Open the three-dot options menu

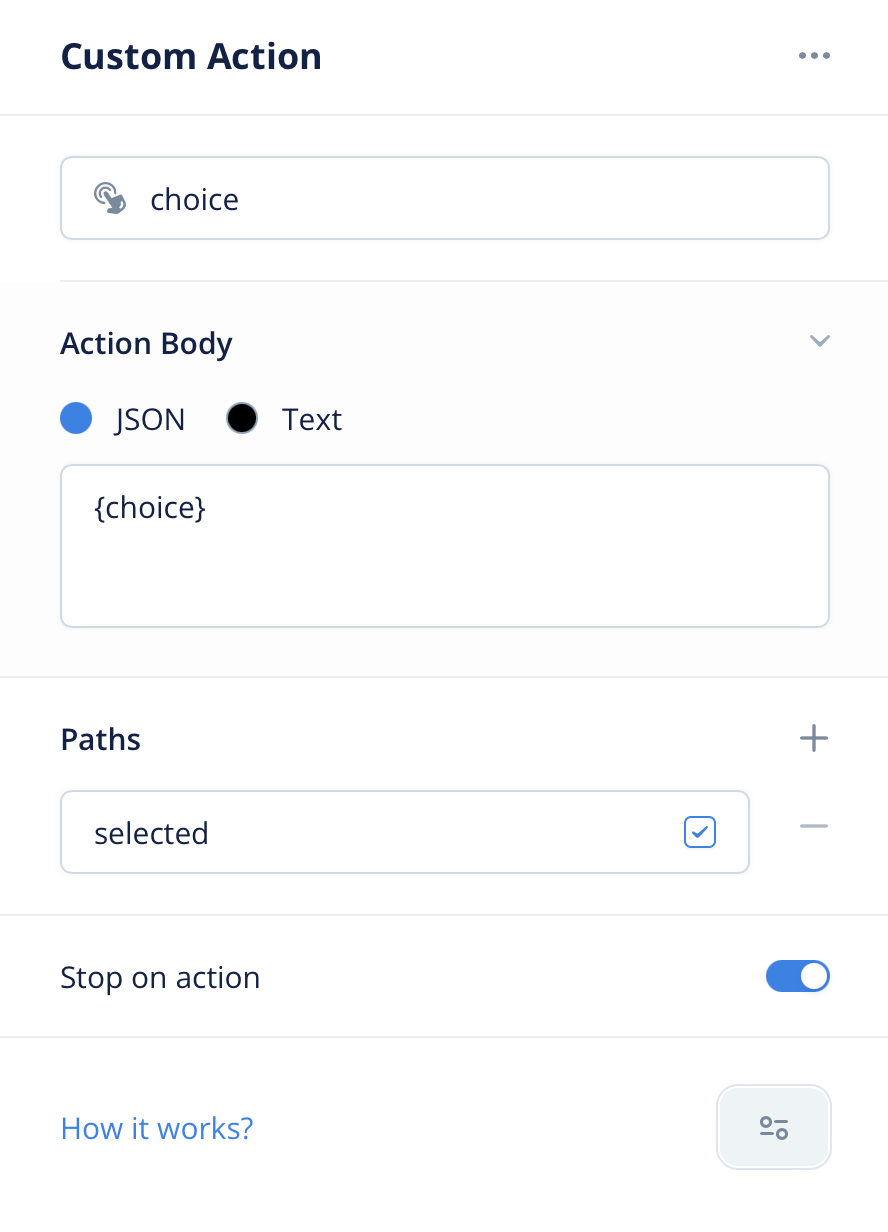click(x=814, y=56)
